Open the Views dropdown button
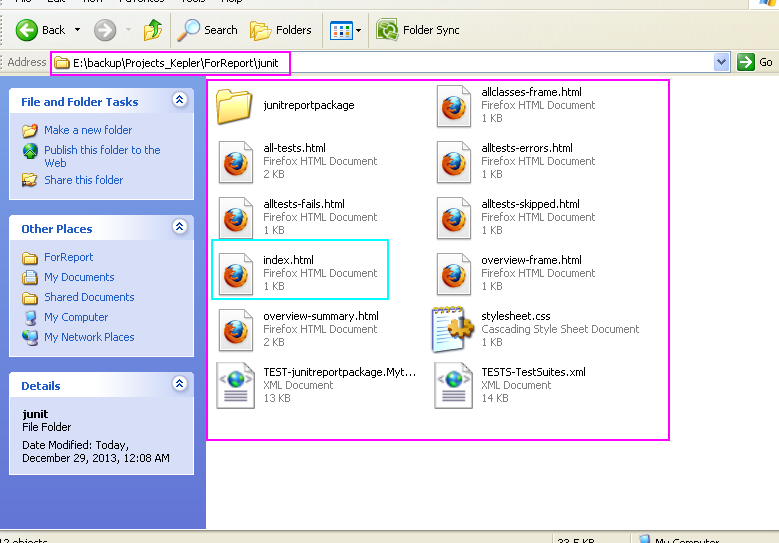779x543 pixels. point(346,30)
